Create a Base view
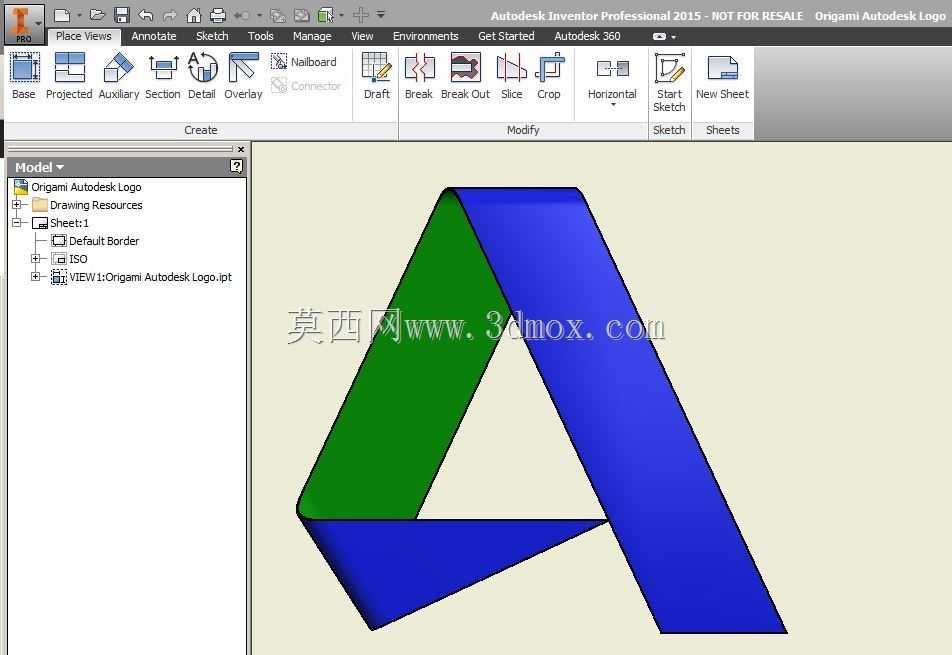 tap(24, 75)
